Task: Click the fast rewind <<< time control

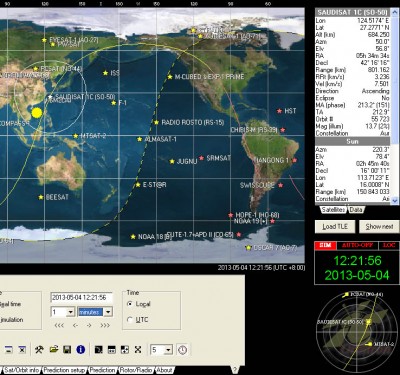Action: click(59, 325)
